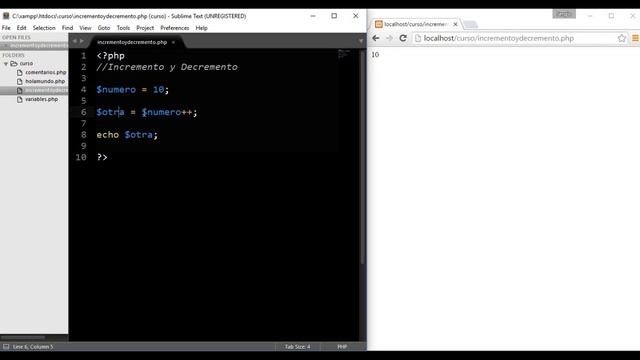Open the Tab Size: 4 selector
Viewport: 640px width, 360px height.
pos(298,347)
